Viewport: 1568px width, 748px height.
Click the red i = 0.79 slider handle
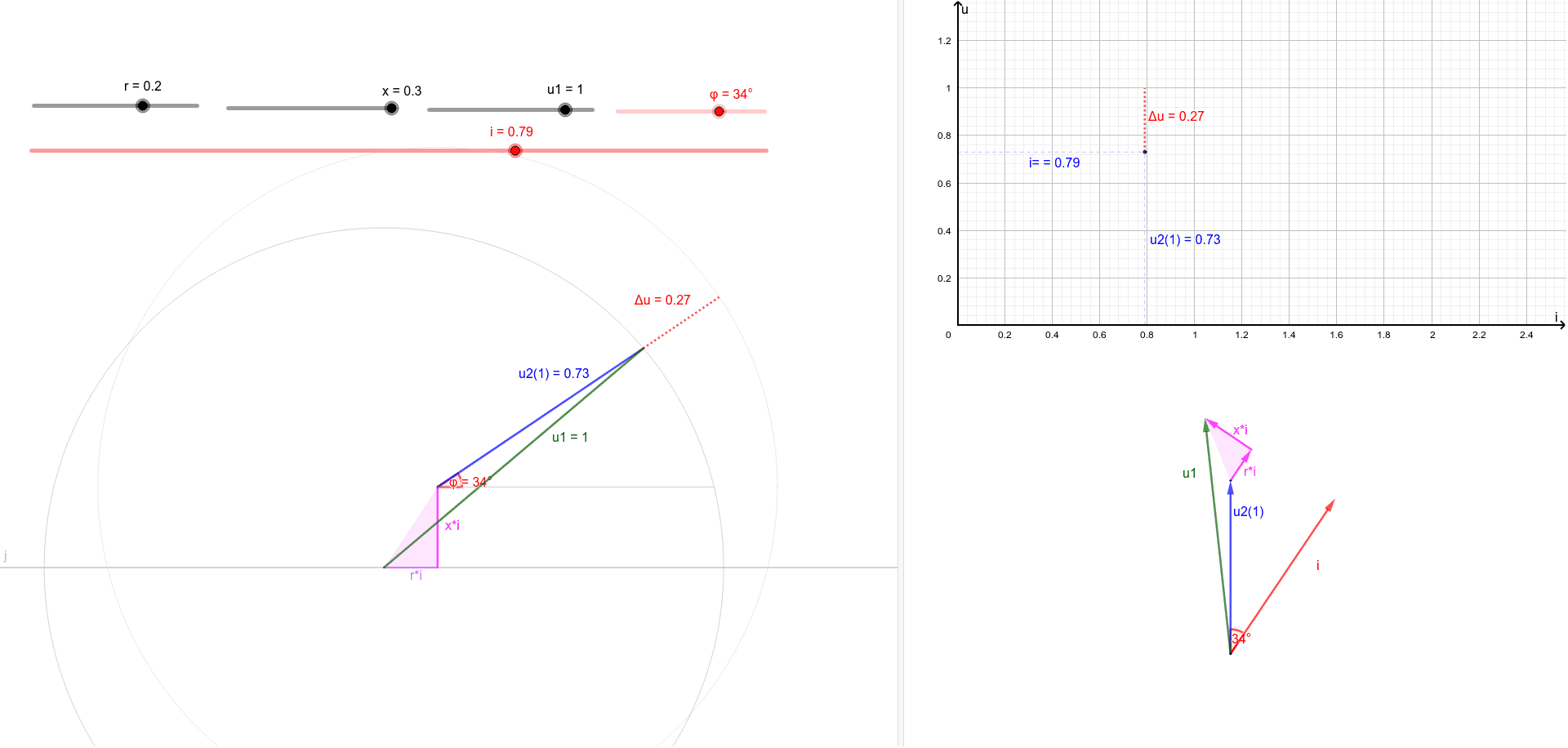point(515,150)
